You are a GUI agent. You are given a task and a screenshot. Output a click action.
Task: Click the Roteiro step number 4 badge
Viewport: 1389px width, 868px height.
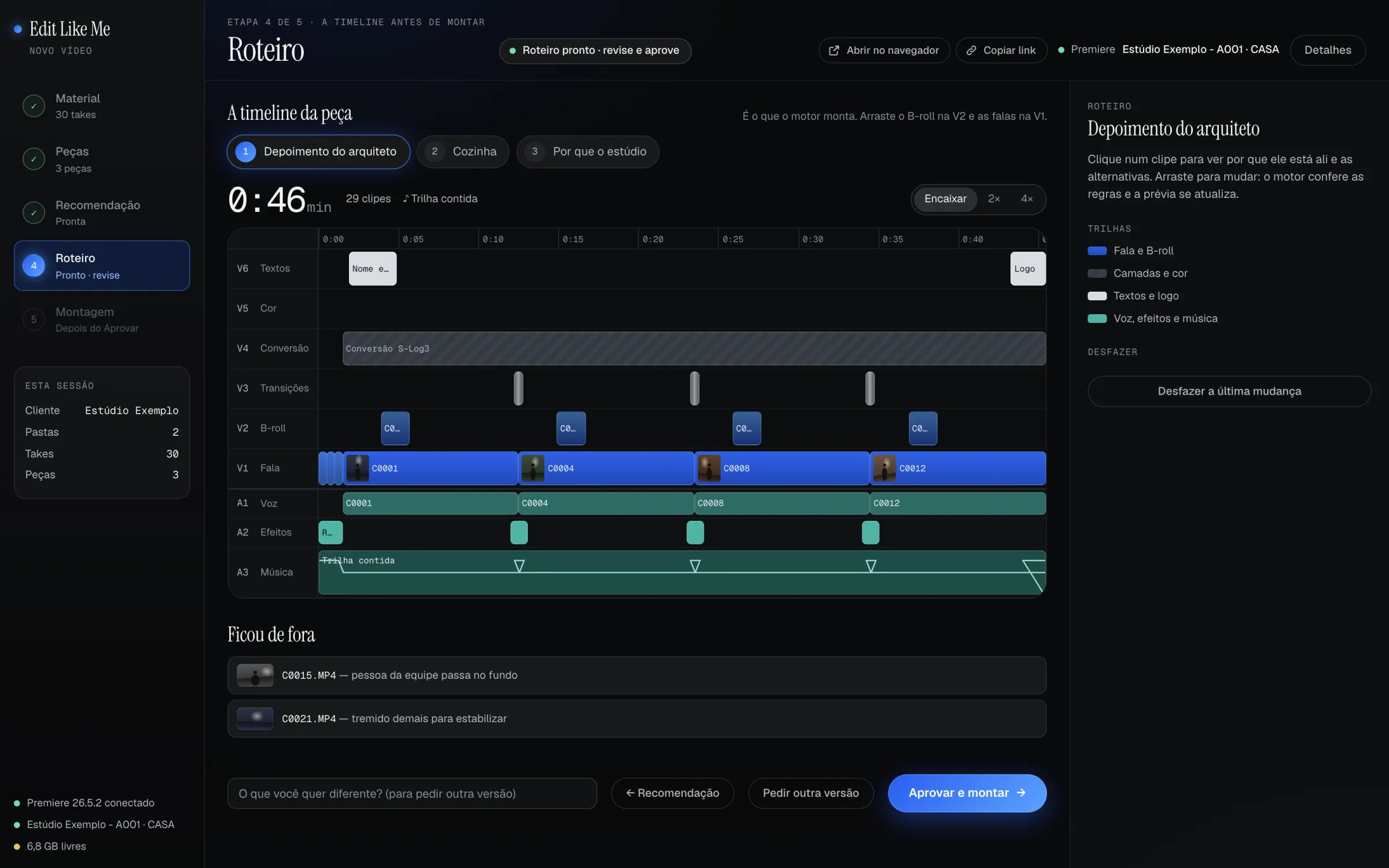coord(34,266)
